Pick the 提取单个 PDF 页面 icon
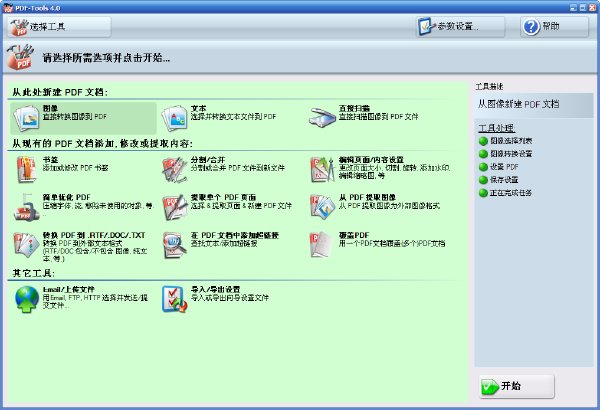This screenshot has height=410, width=600. (174, 207)
